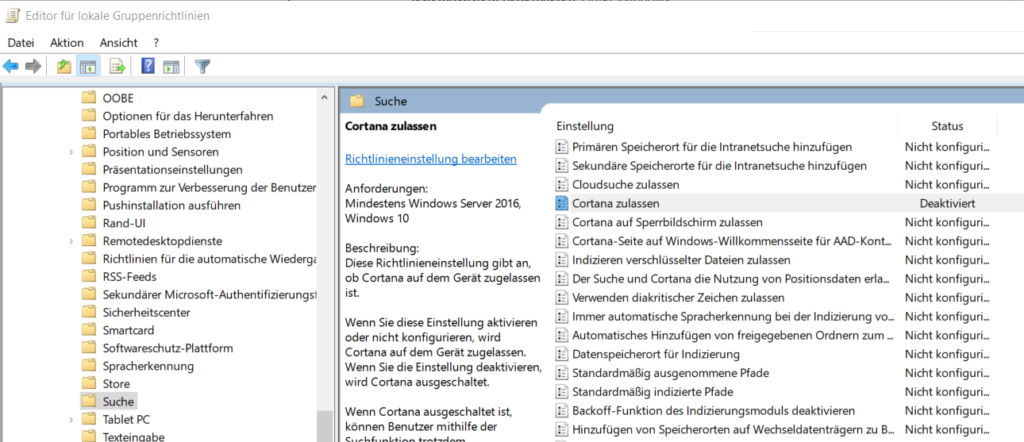Click the icon beside Datenspeicherort für Indizierung
The width and height of the screenshot is (1024, 442).
point(561,355)
